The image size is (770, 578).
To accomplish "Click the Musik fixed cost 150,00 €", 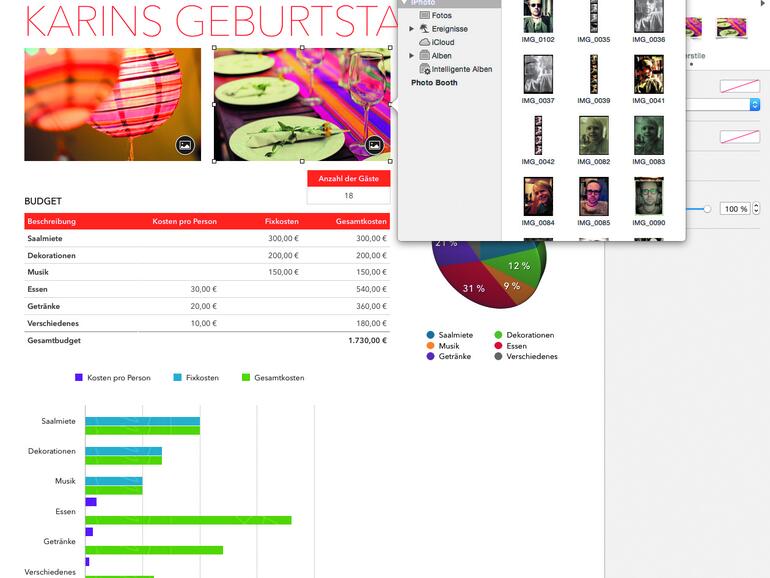I will (x=283, y=272).
